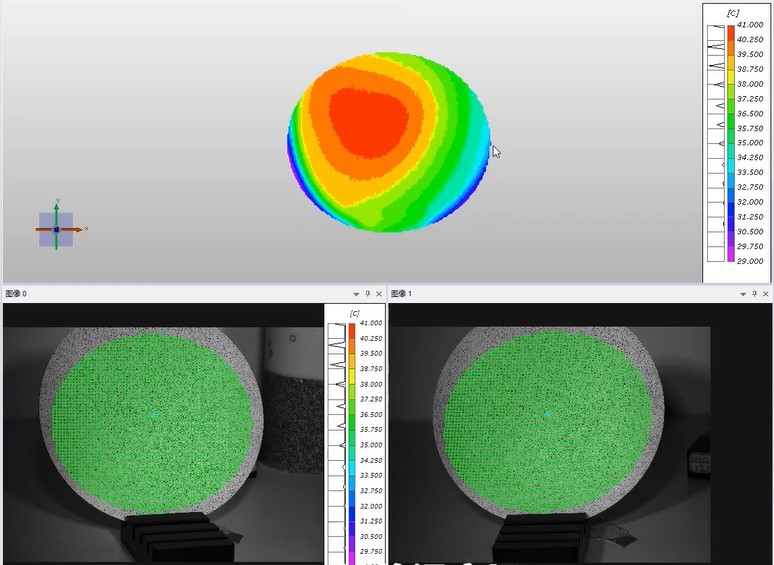Click the red hot zone on the 3D temperature map

click(x=369, y=120)
